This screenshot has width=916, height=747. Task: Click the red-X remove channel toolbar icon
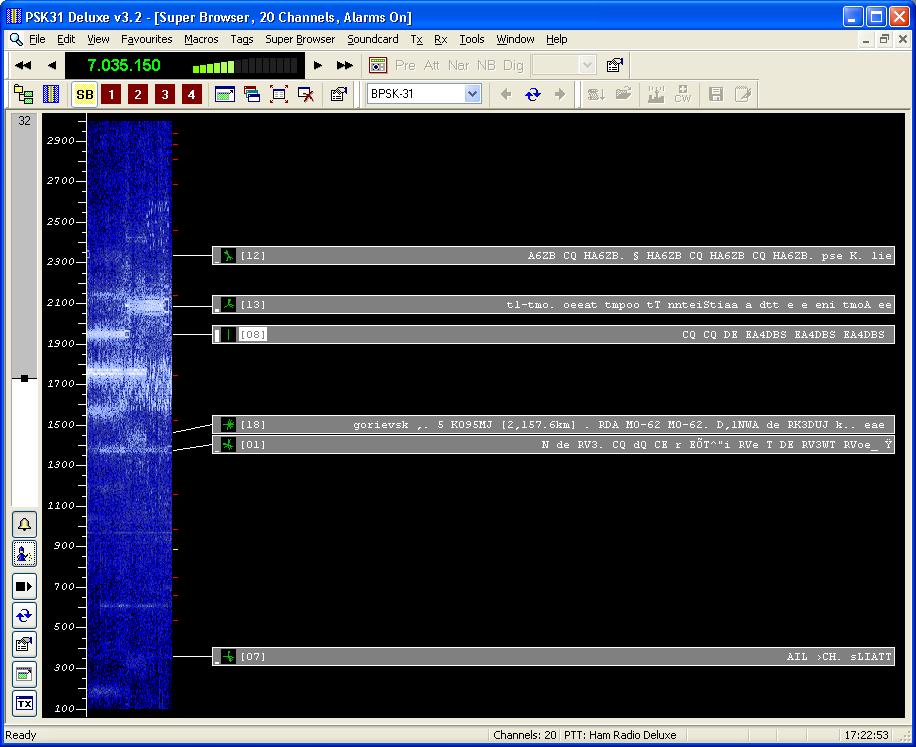click(x=307, y=94)
